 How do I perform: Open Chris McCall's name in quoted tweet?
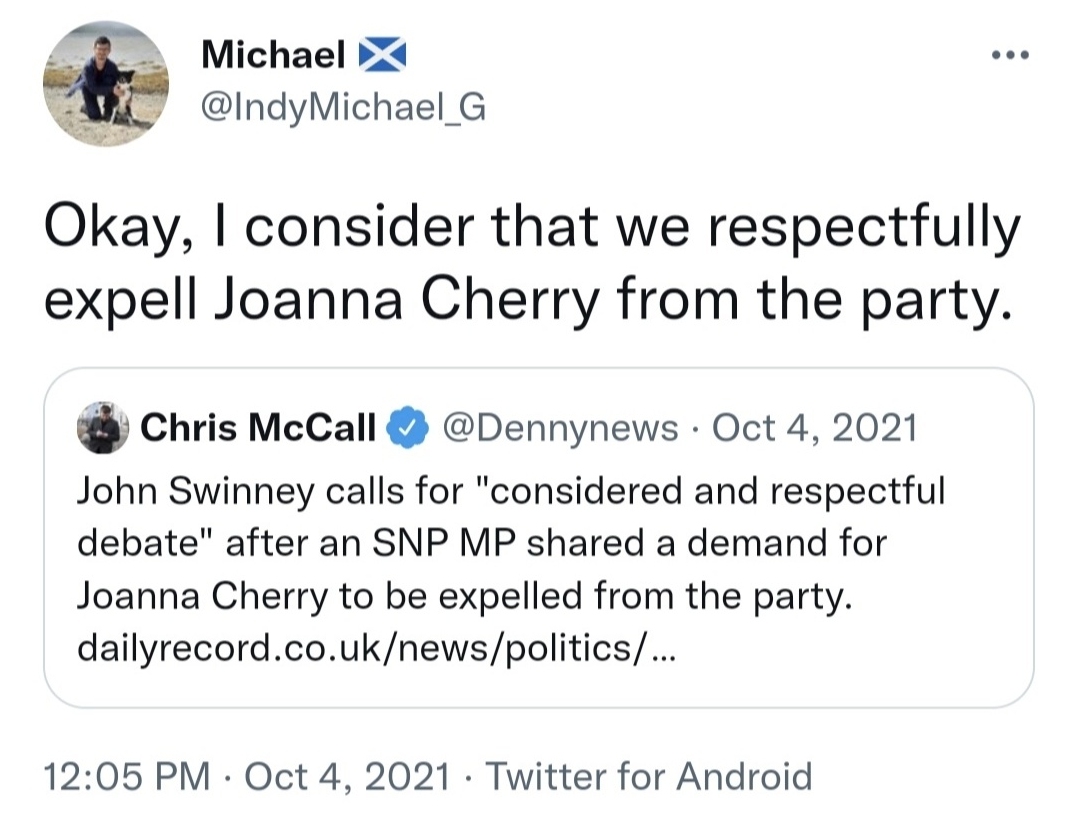(258, 429)
